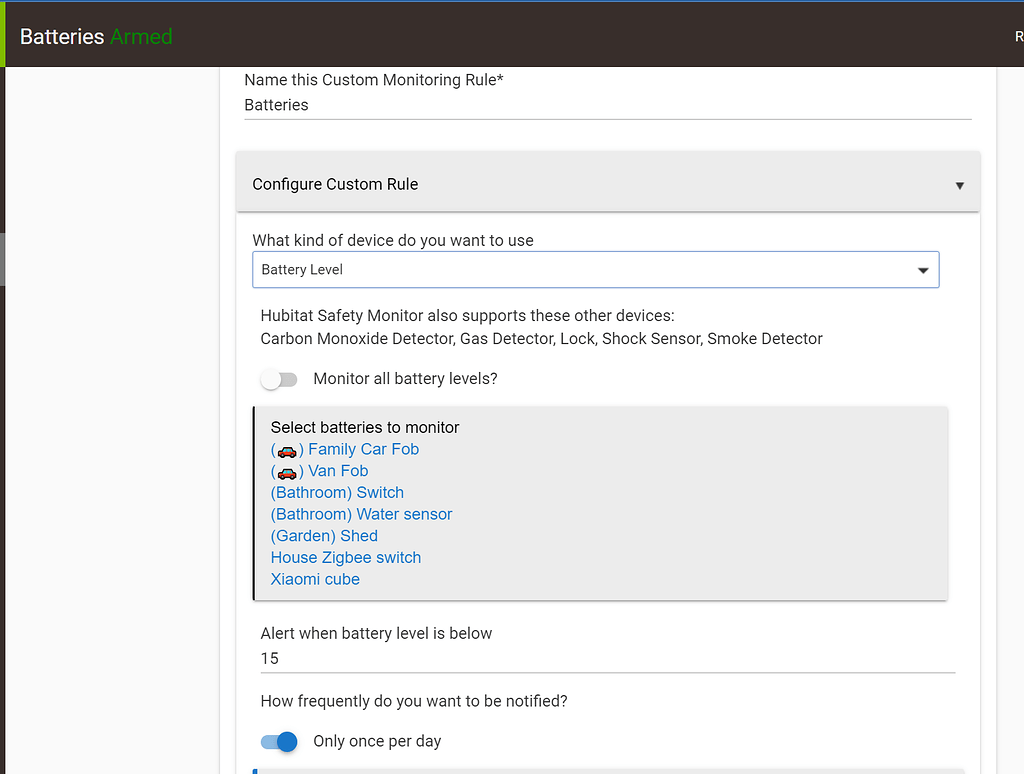Select the Garden Shed device
Image resolution: width=1024 pixels, height=774 pixels.
click(x=324, y=536)
